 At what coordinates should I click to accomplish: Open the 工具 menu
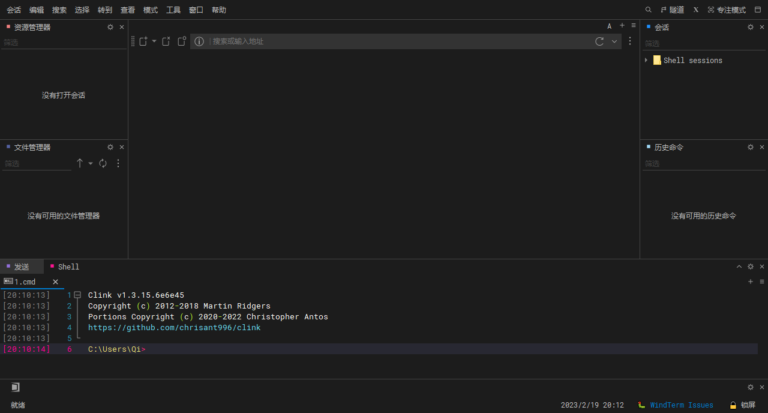tap(173, 9)
